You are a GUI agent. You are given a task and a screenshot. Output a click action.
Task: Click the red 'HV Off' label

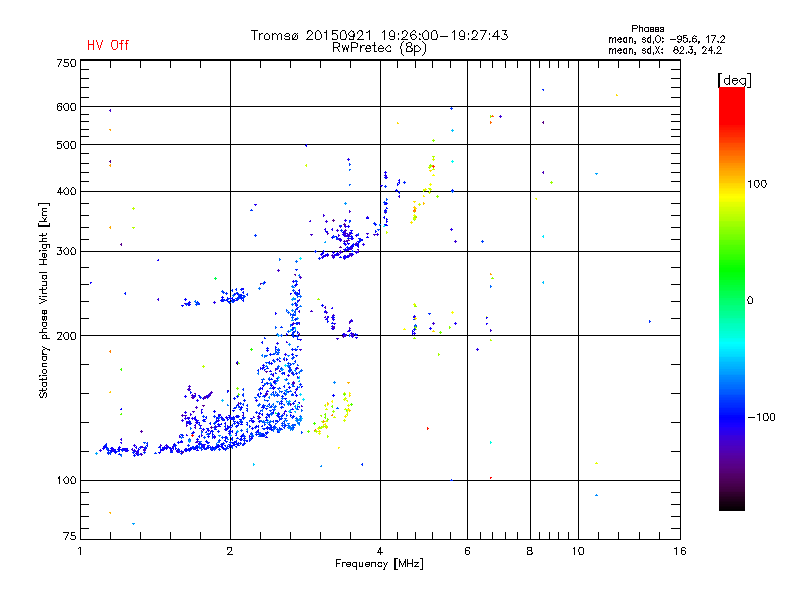108,45
